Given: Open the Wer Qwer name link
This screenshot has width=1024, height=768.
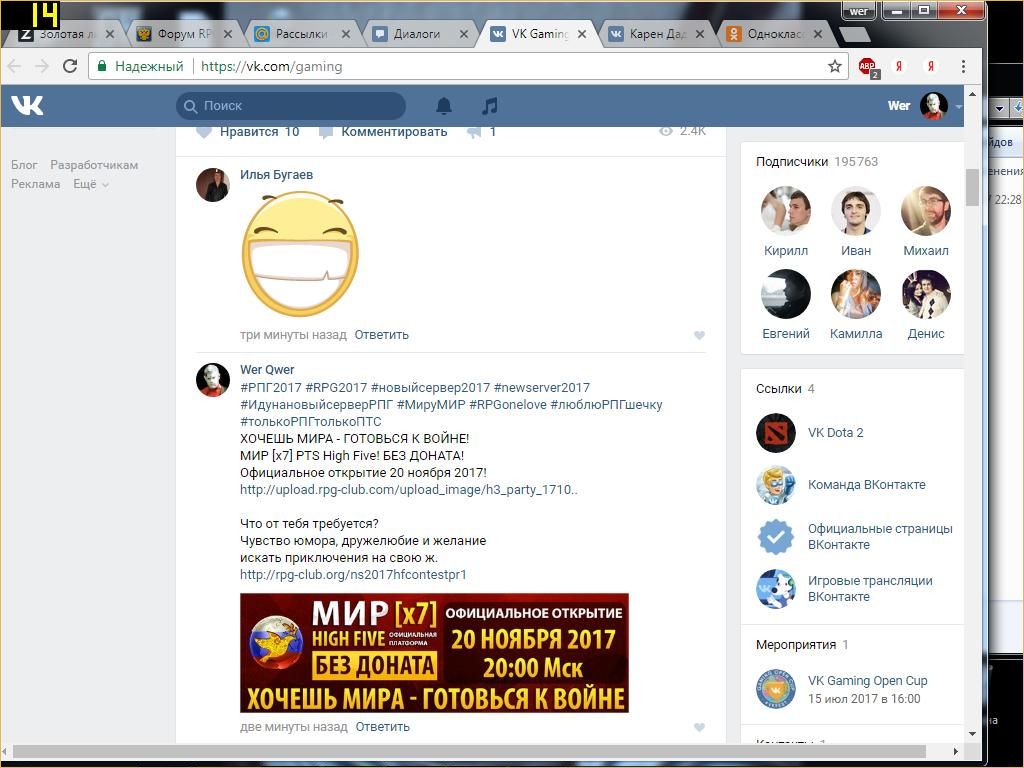Looking at the screenshot, I should pos(267,370).
